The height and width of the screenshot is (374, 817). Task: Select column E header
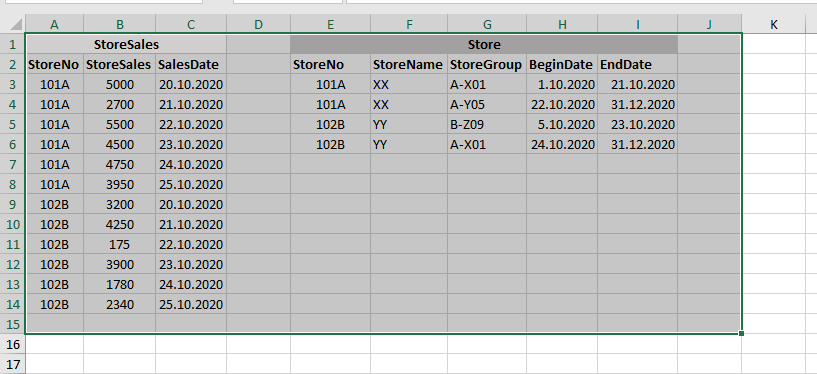(x=330, y=24)
